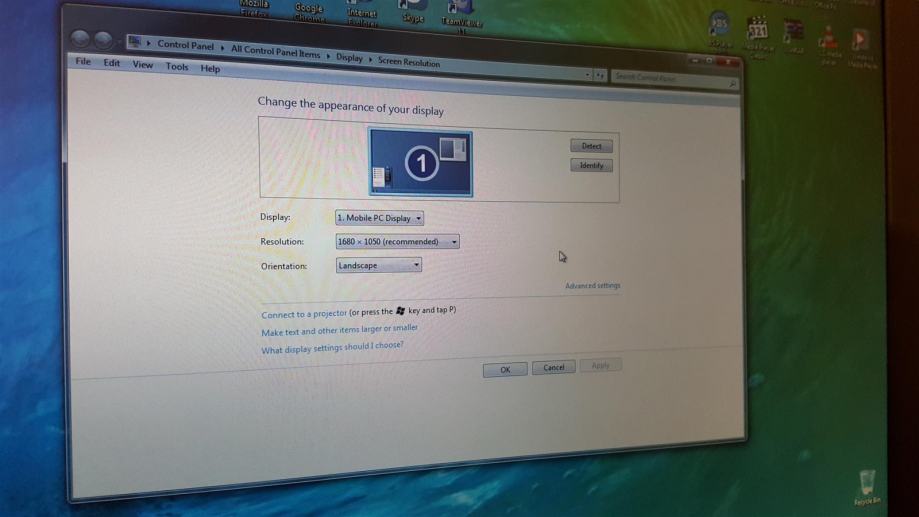Expand arrow after Display breadcrumb
919x517 pixels.
click(370, 59)
